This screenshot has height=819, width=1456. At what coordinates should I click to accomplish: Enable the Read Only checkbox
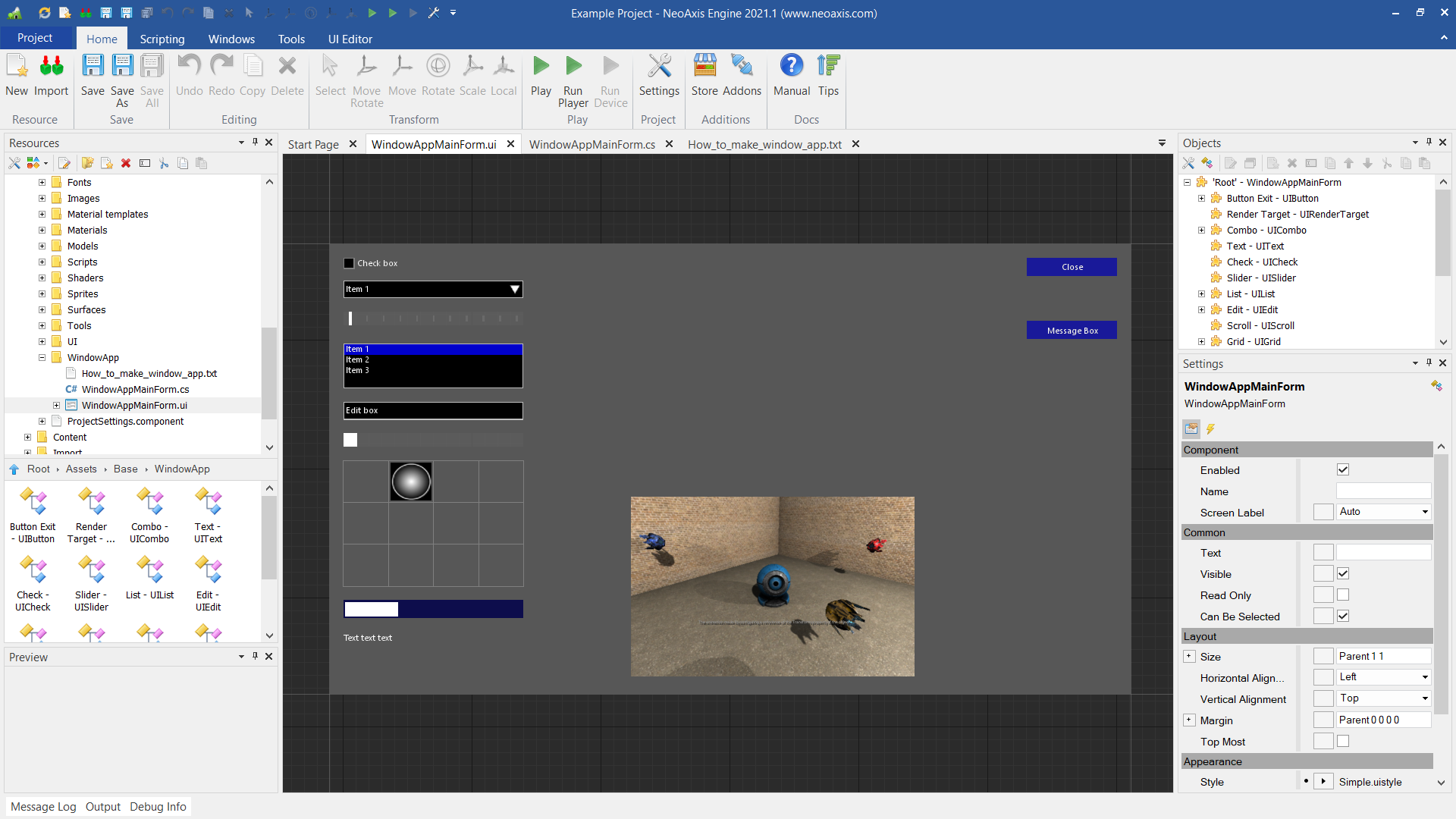coord(1343,595)
